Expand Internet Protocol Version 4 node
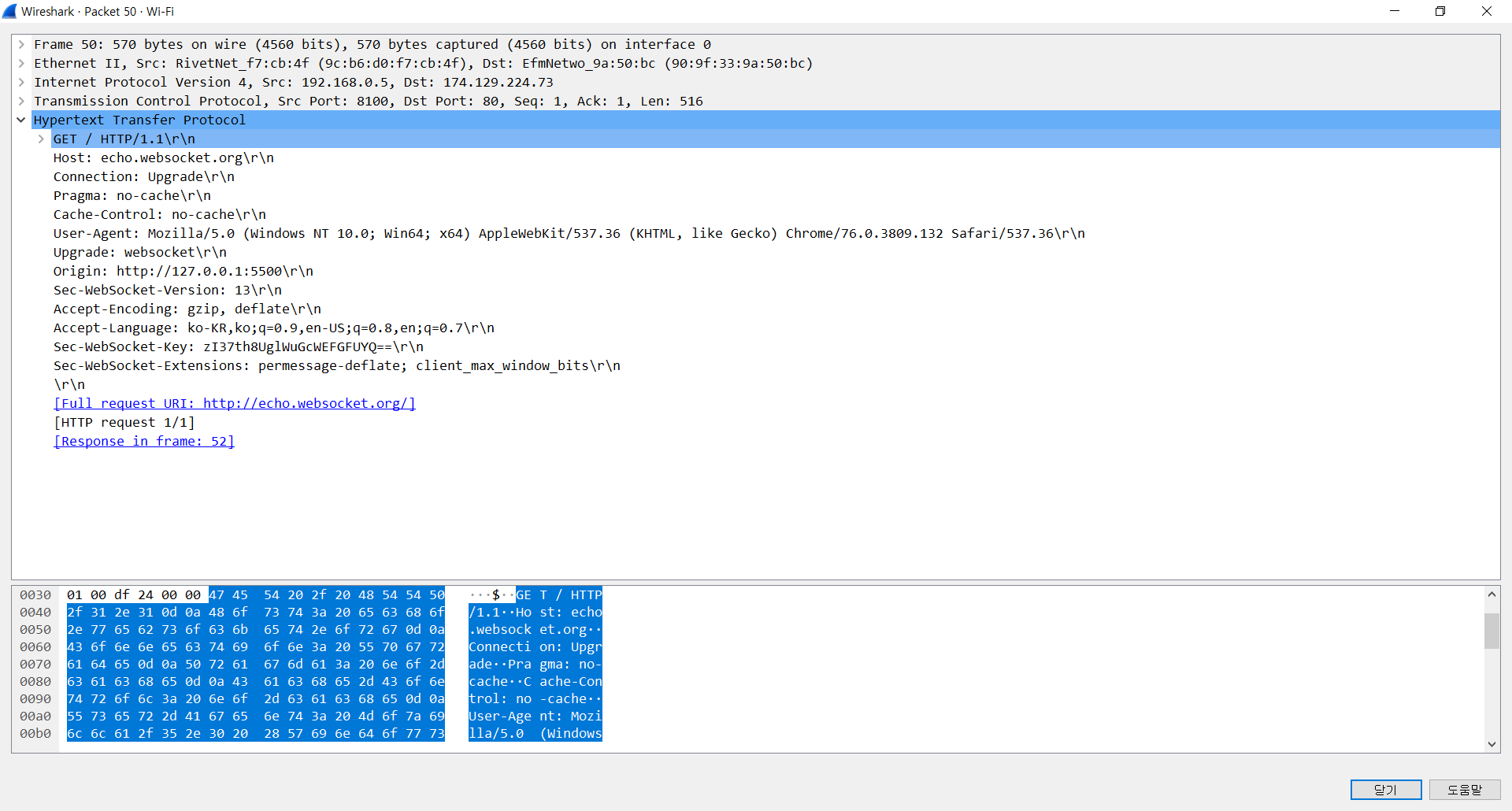The width and height of the screenshot is (1512, 811). (x=21, y=82)
